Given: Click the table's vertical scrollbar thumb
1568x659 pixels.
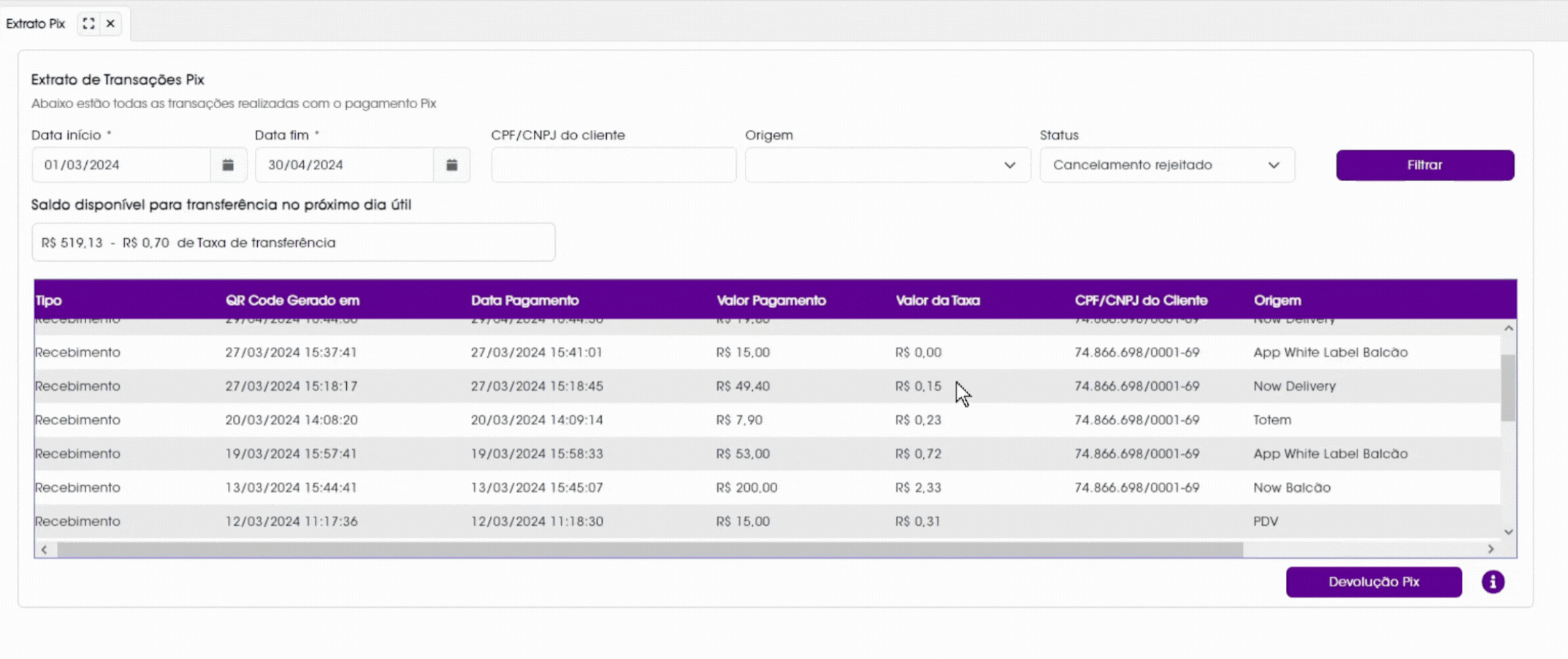Looking at the screenshot, I should pyautogui.click(x=1508, y=388).
